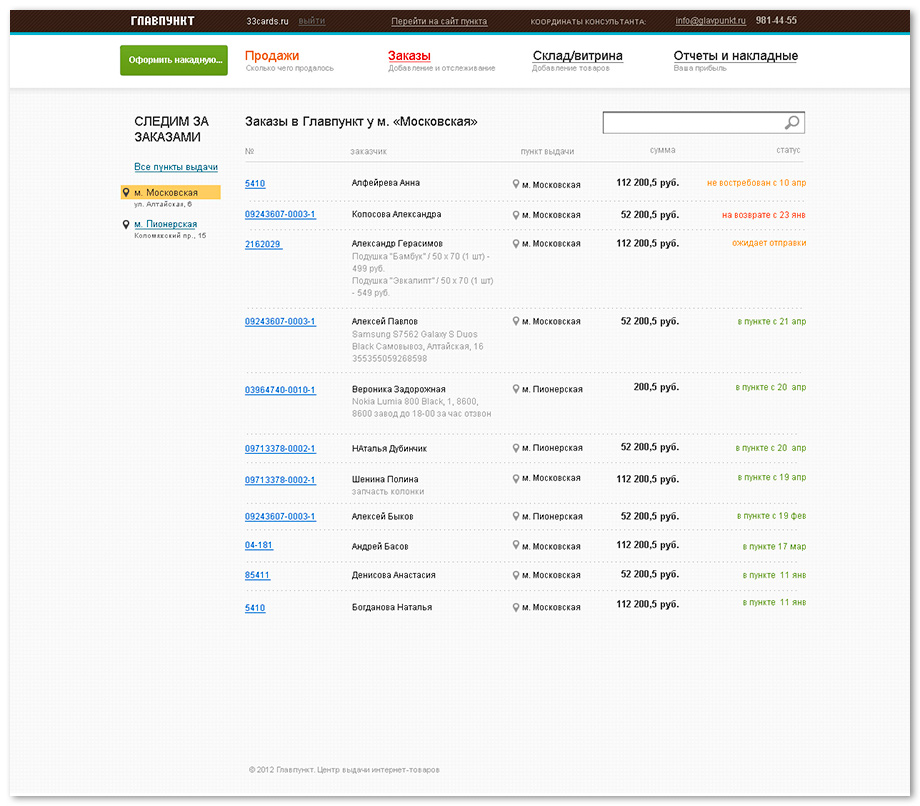Click the заказчик column header
The width and height of the screenshot is (920, 806).
[x=368, y=151]
